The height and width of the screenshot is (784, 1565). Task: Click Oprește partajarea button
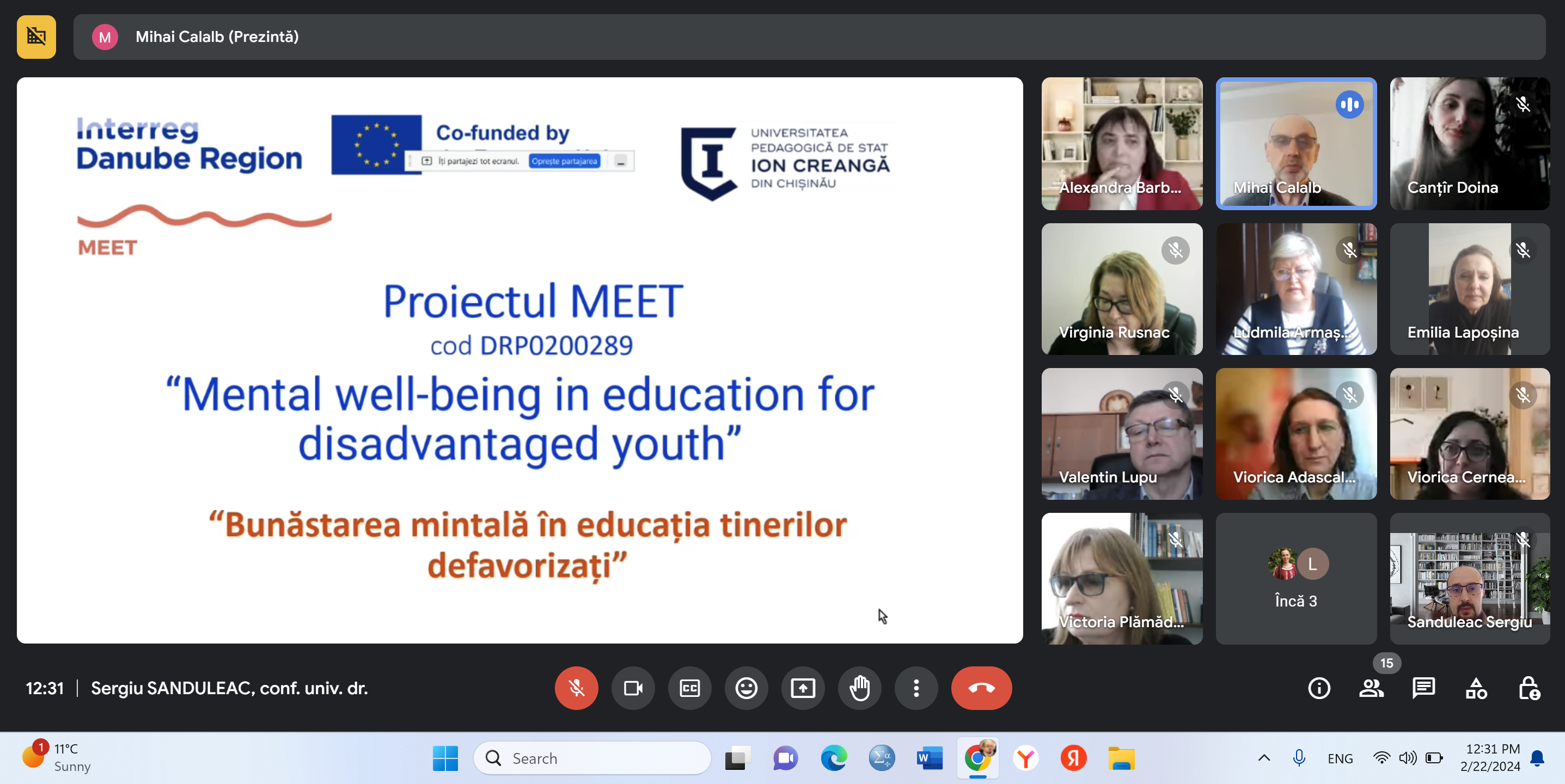(x=564, y=161)
